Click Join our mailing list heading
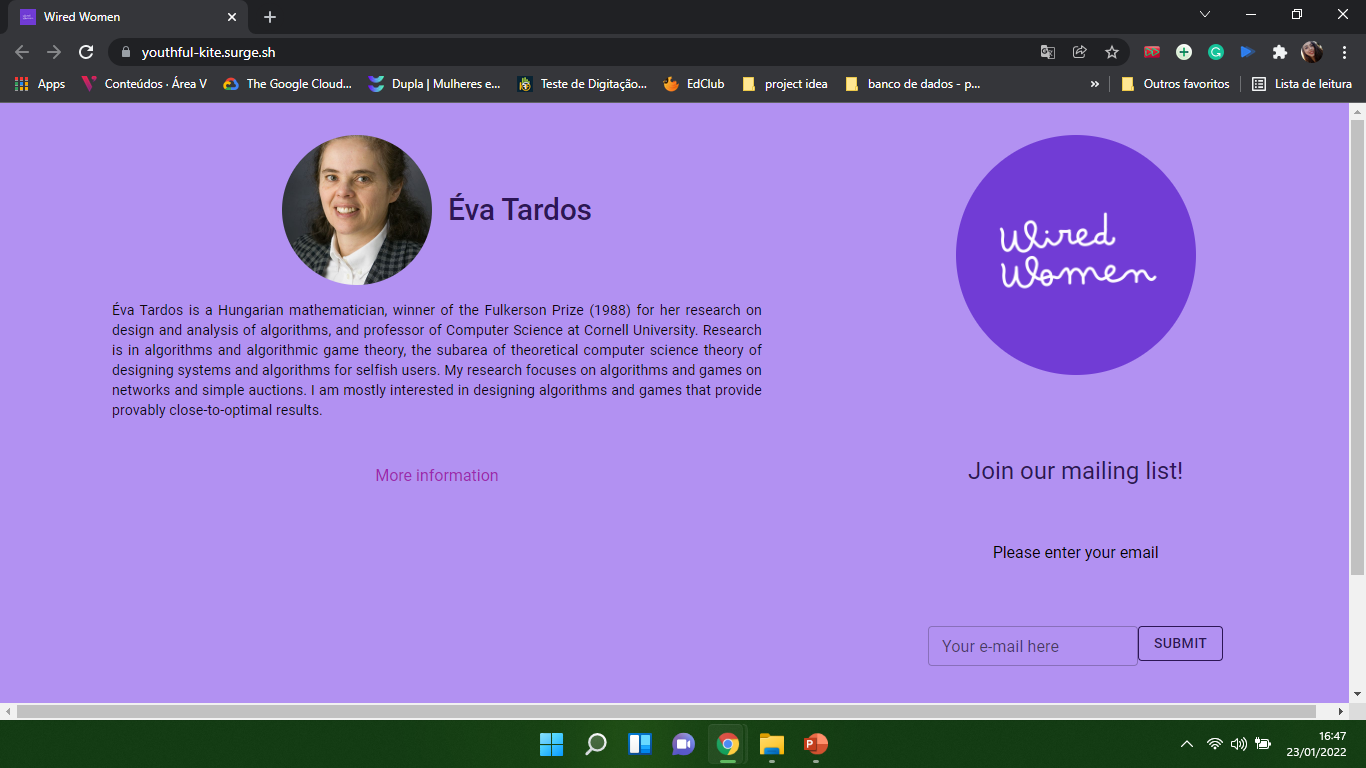 pyautogui.click(x=1076, y=471)
